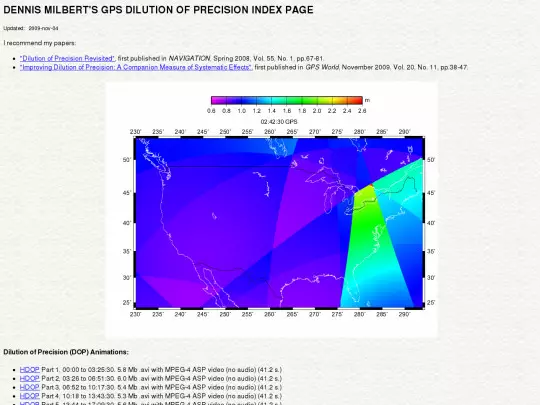Open the "Dilution of Precision Revisited" paper link
The width and height of the screenshot is (540, 405).
point(67,59)
